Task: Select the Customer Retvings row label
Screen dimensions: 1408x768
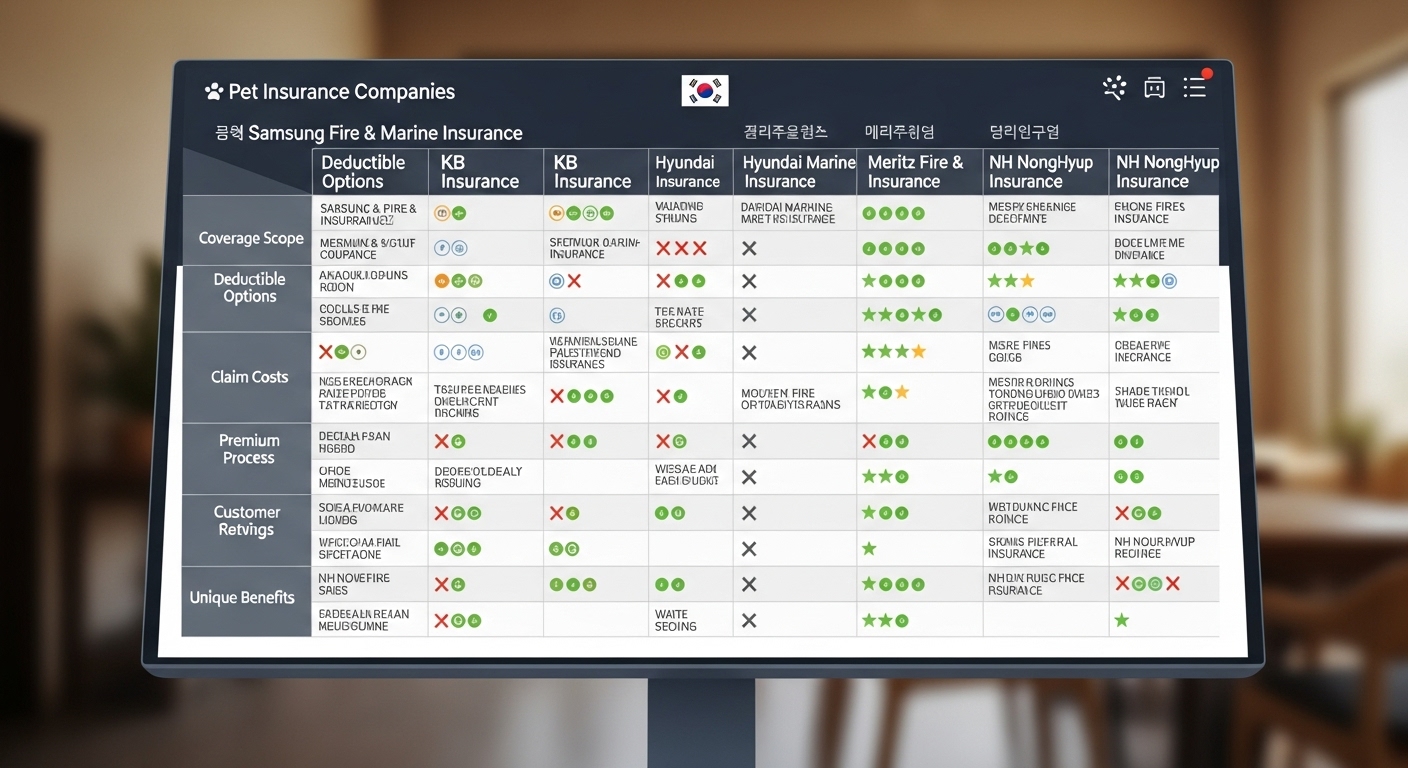Action: coord(246,521)
